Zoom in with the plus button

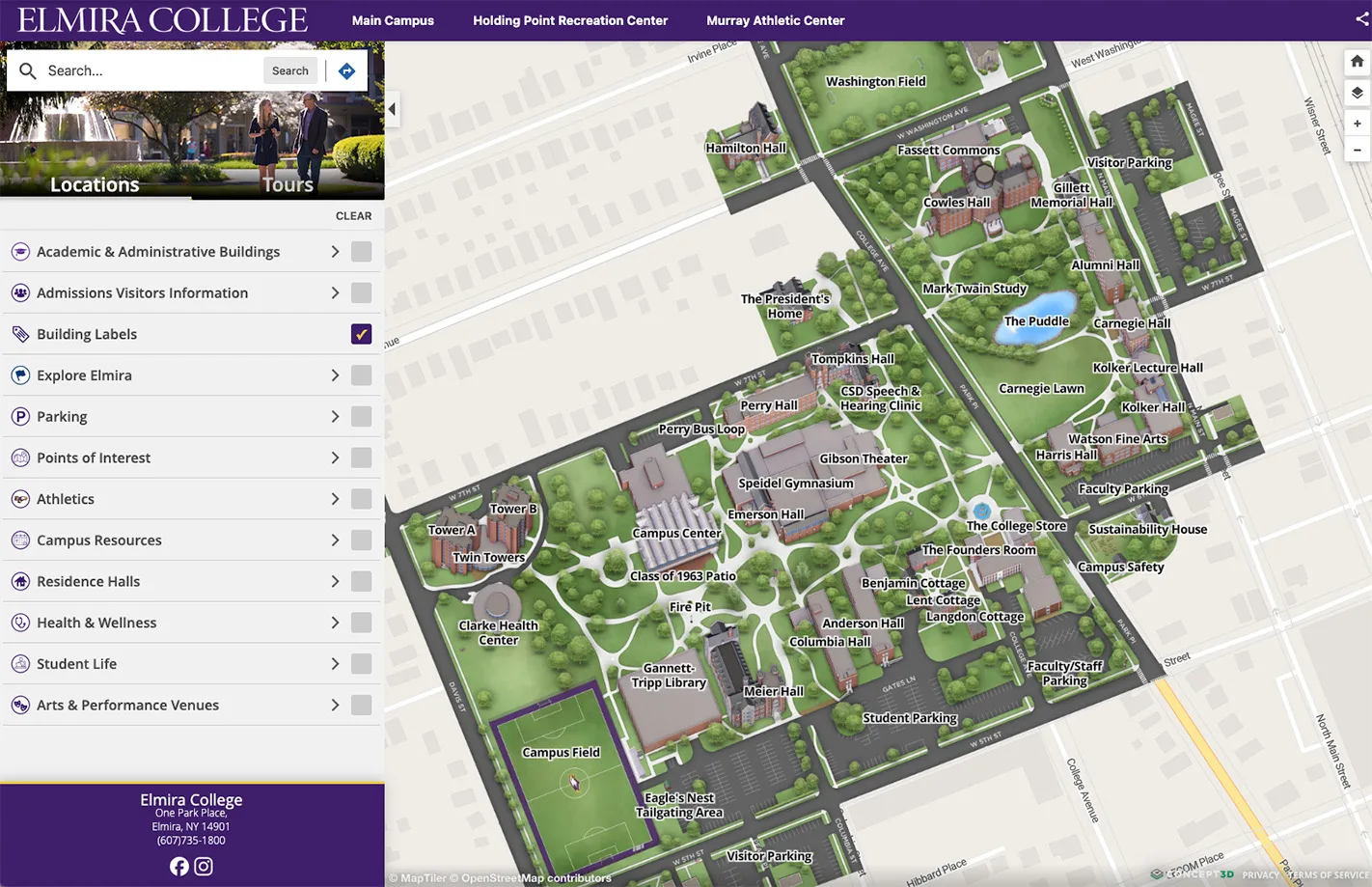coord(1357,124)
